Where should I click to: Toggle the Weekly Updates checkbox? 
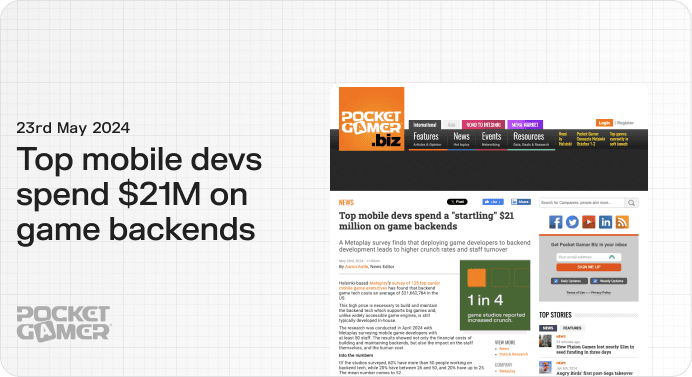[x=595, y=281]
